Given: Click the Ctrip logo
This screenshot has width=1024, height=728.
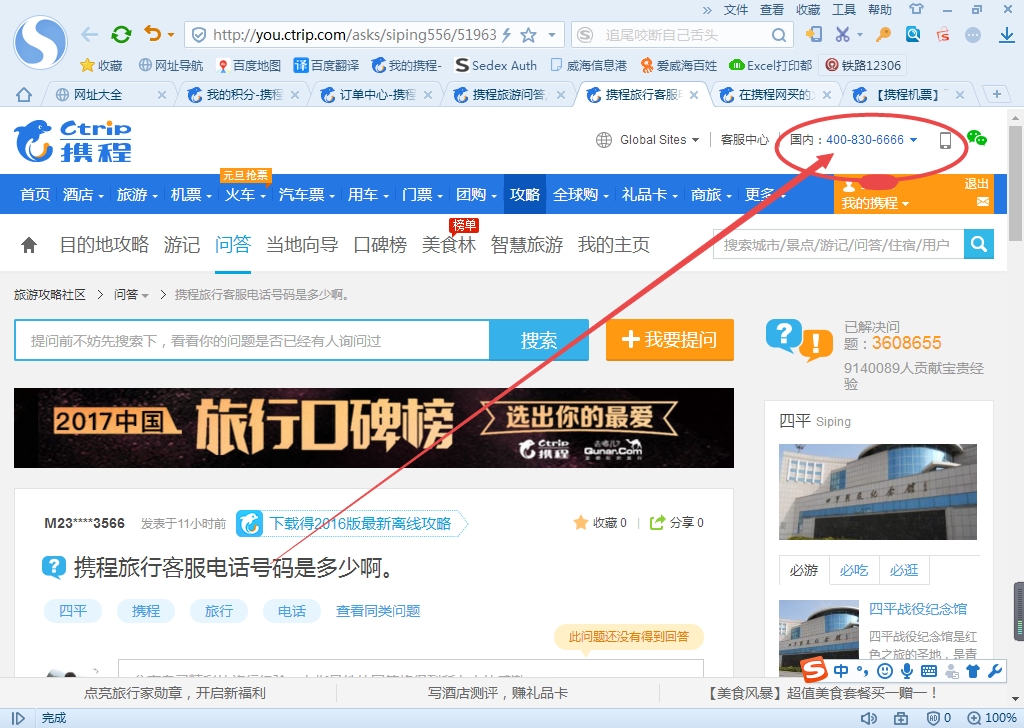Looking at the screenshot, I should 72,140.
